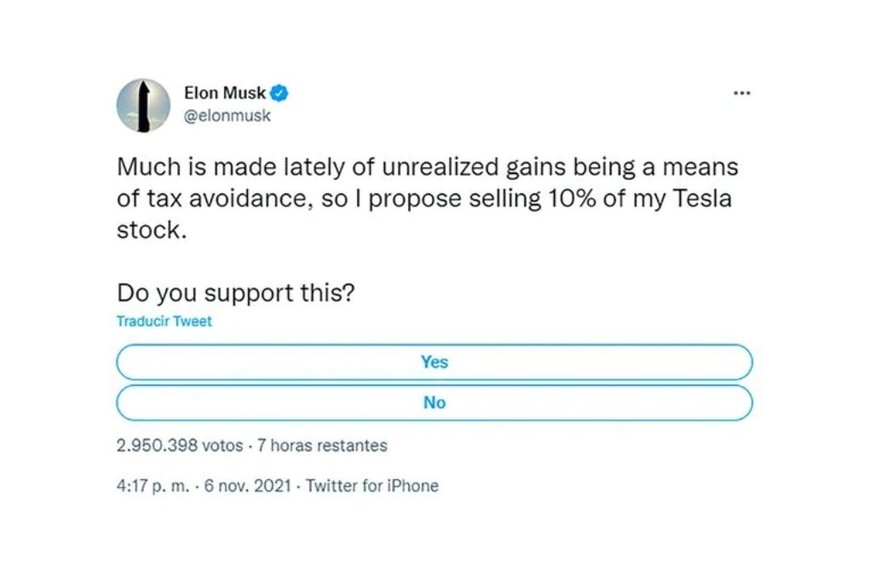Click the Elon Musk display name

[x=225, y=94]
